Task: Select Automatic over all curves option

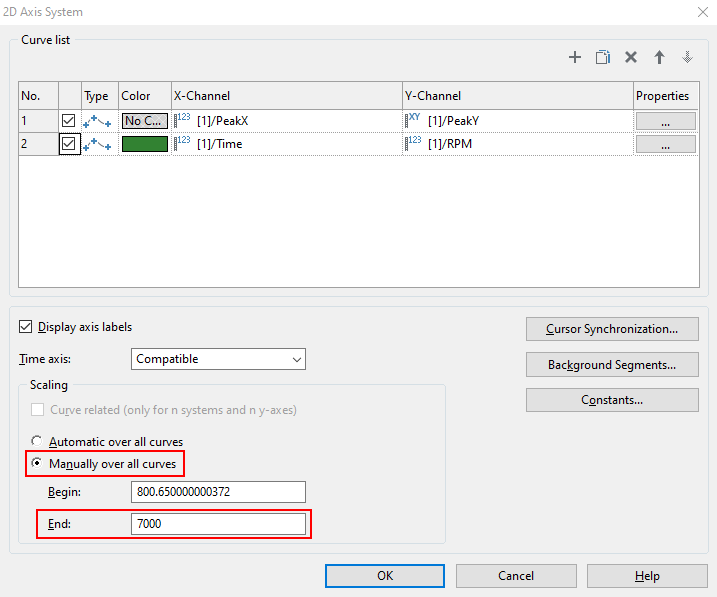Action: click(38, 441)
